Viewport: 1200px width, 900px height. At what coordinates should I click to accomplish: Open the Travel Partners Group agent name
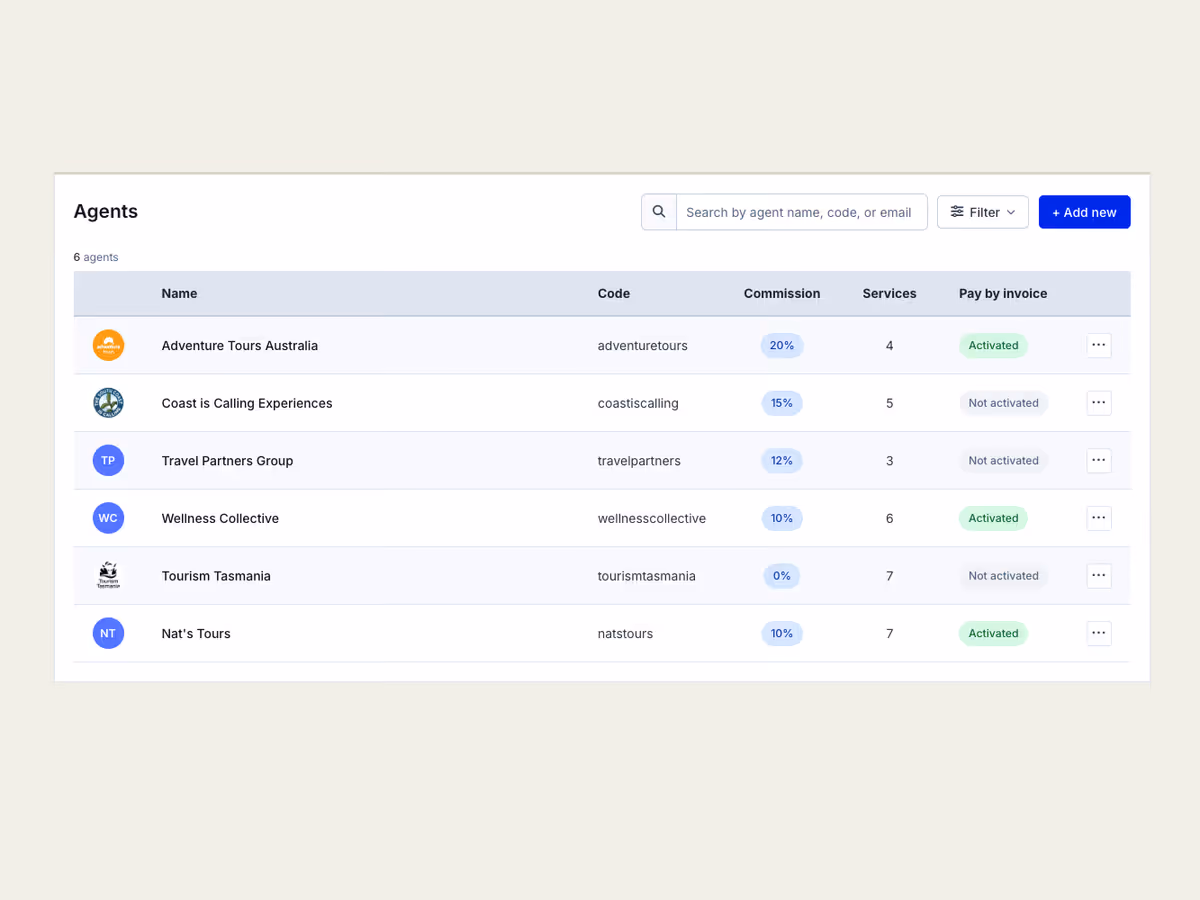pyautogui.click(x=227, y=460)
